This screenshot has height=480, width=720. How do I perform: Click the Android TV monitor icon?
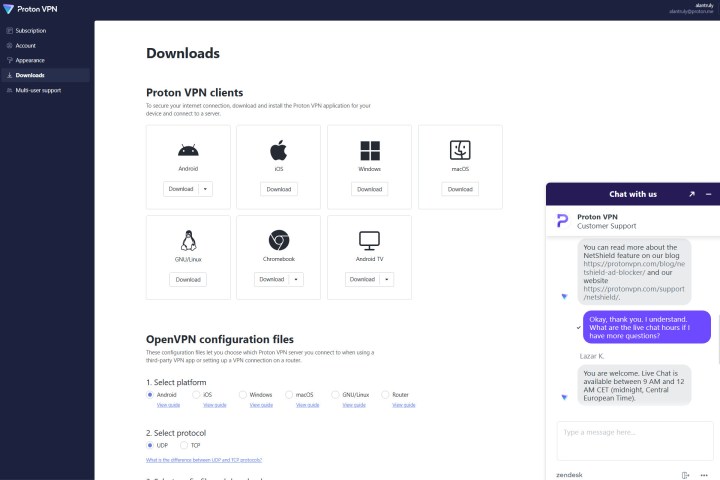point(369,241)
